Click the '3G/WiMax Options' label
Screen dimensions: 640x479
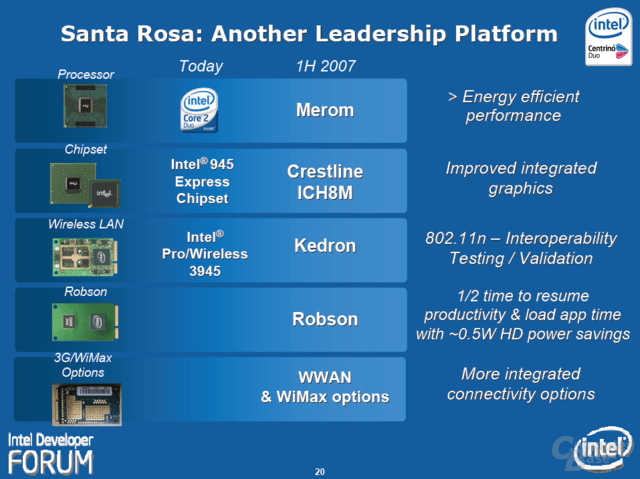click(83, 365)
